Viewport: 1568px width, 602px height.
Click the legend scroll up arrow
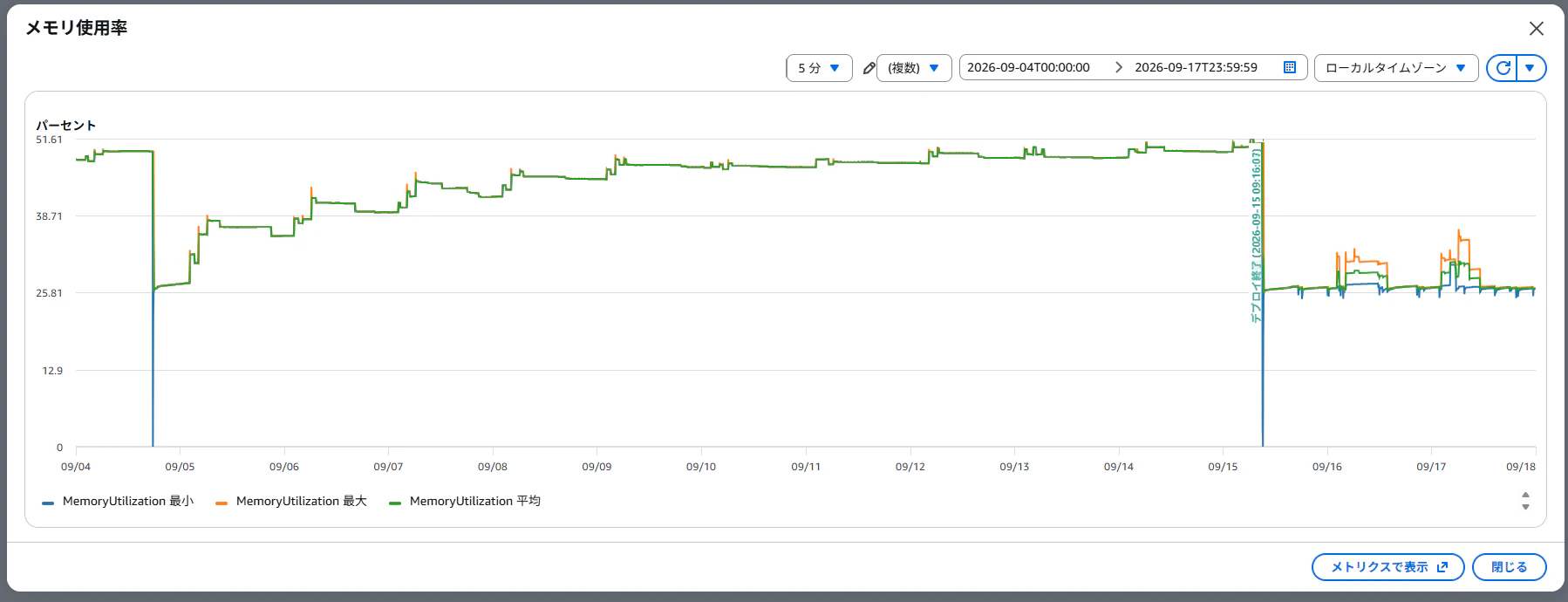pos(1525,495)
